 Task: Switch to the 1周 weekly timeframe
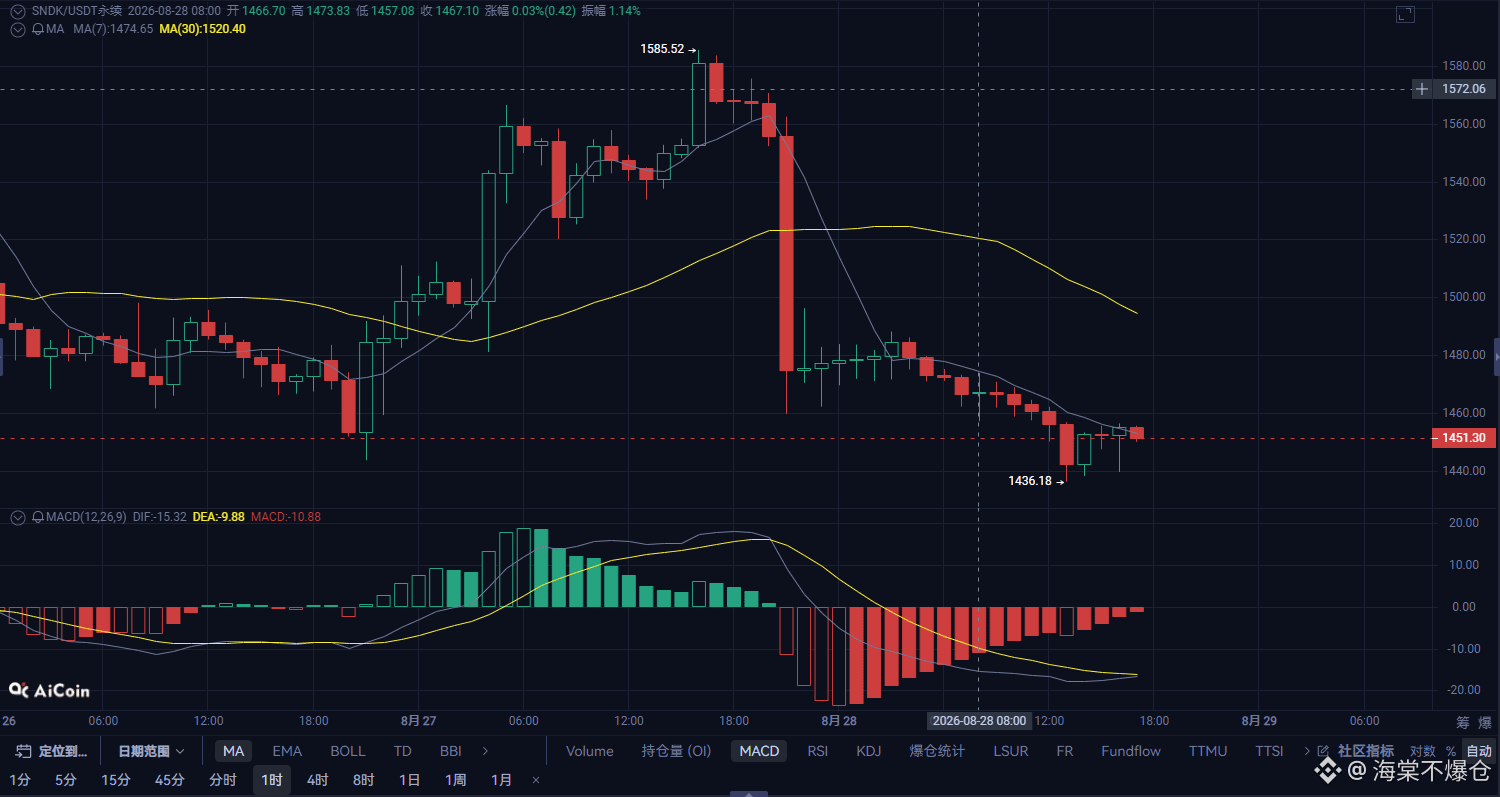[x=455, y=780]
